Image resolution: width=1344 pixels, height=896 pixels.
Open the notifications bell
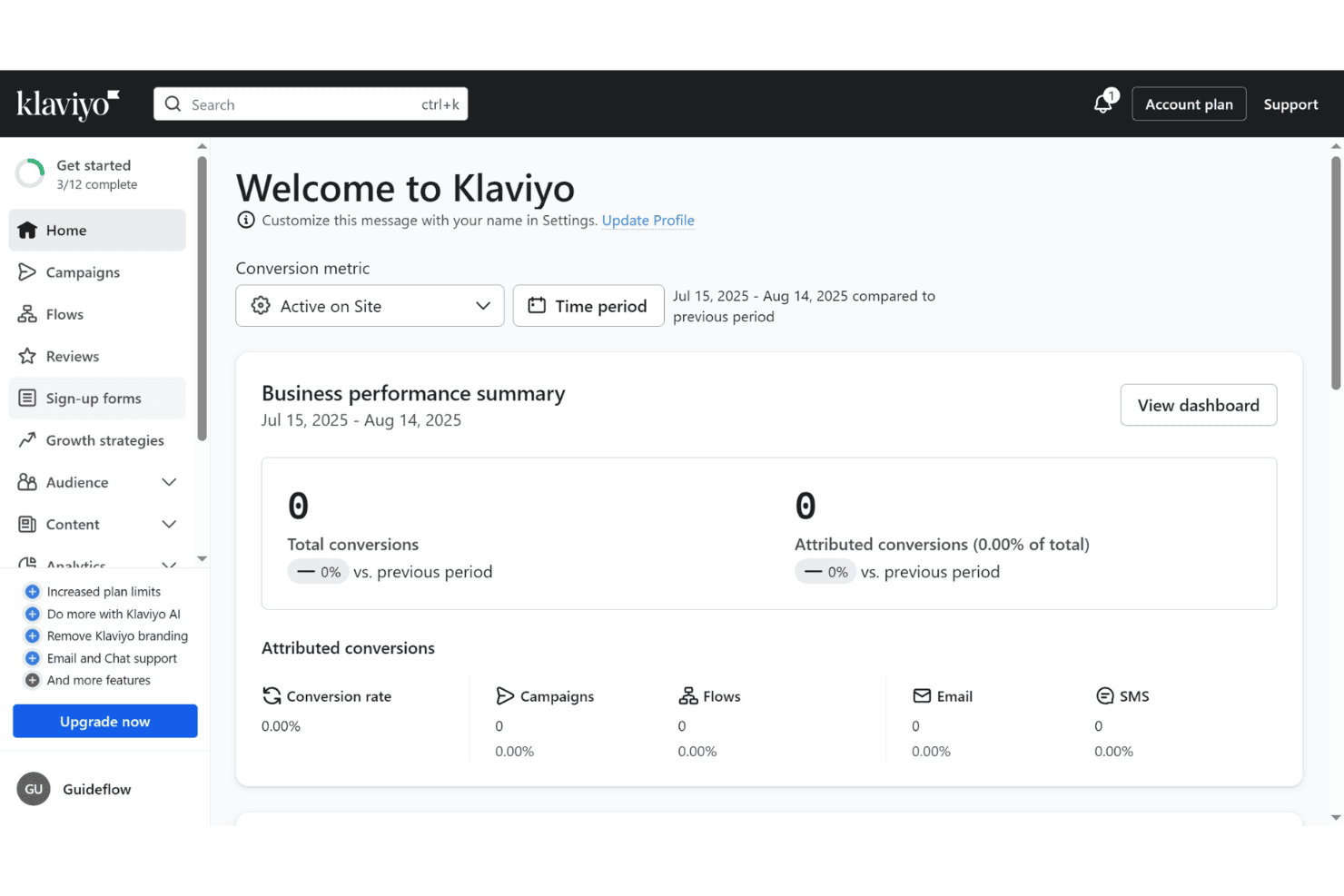[x=1103, y=103]
